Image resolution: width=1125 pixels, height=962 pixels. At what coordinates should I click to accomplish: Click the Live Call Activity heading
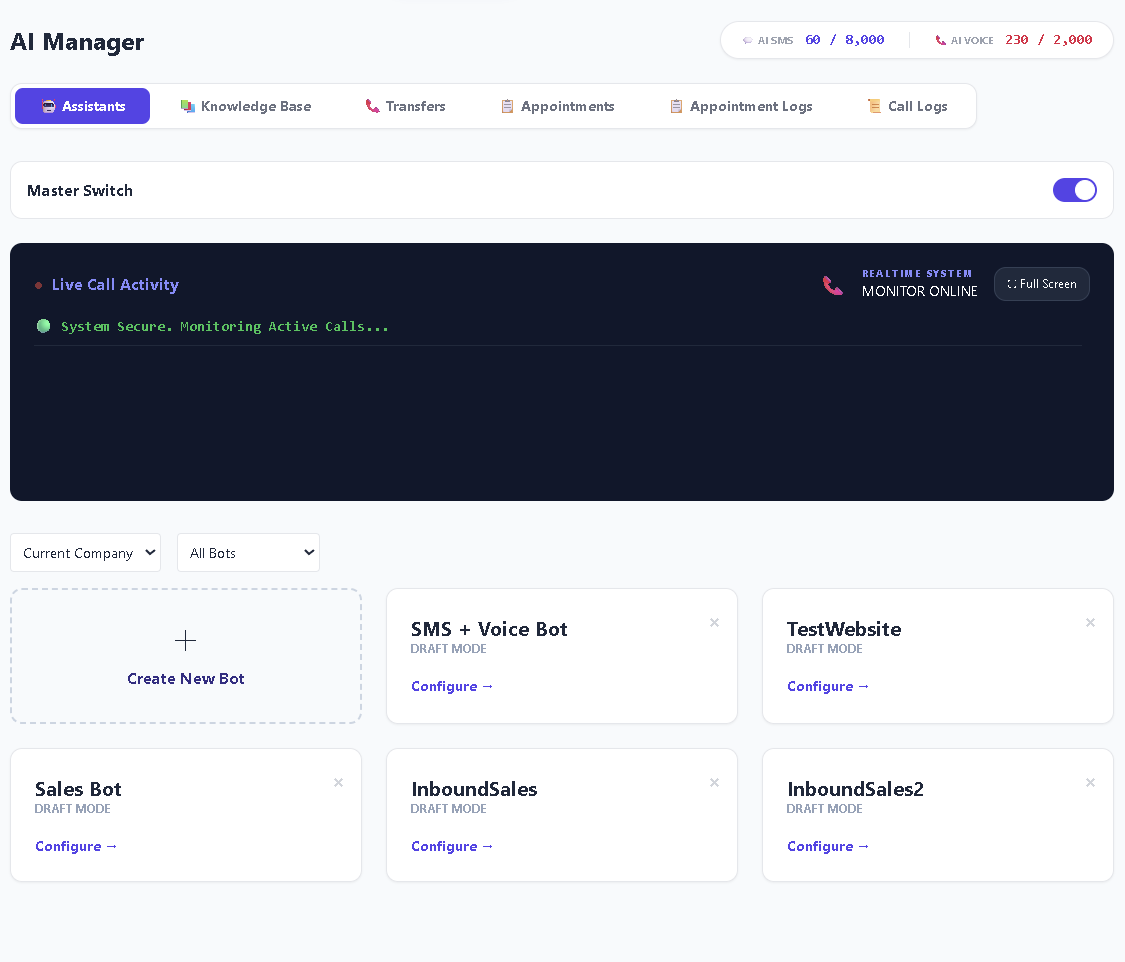coord(116,285)
